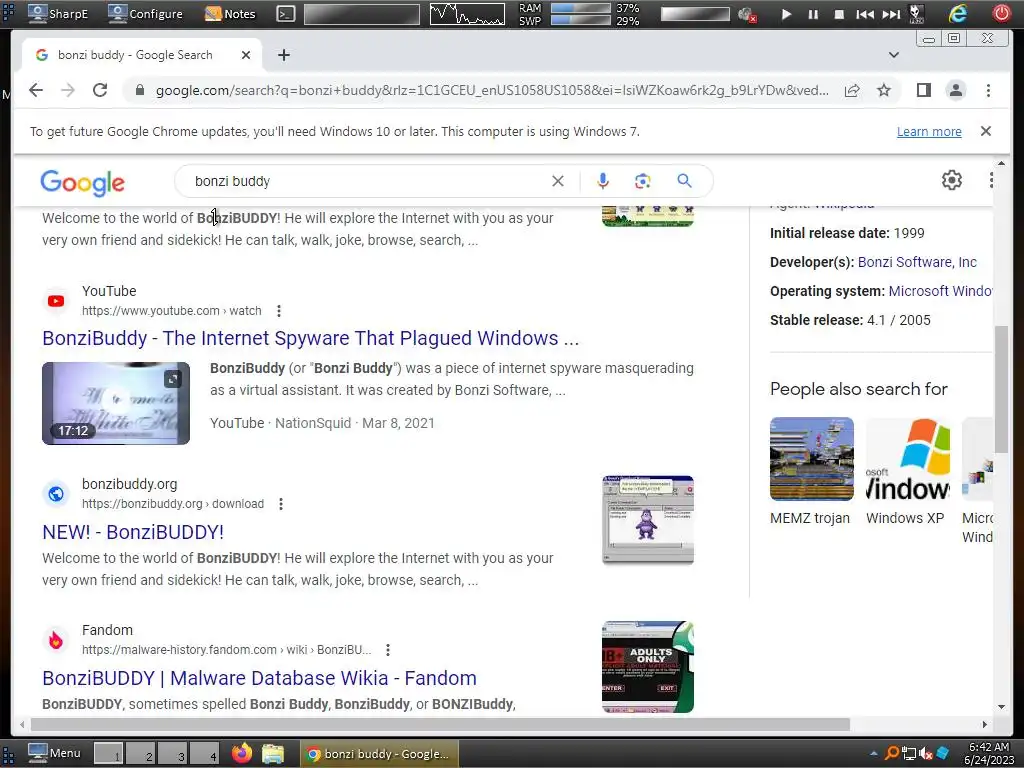Open more options for Fandom result
The image size is (1024, 768).
click(388, 650)
